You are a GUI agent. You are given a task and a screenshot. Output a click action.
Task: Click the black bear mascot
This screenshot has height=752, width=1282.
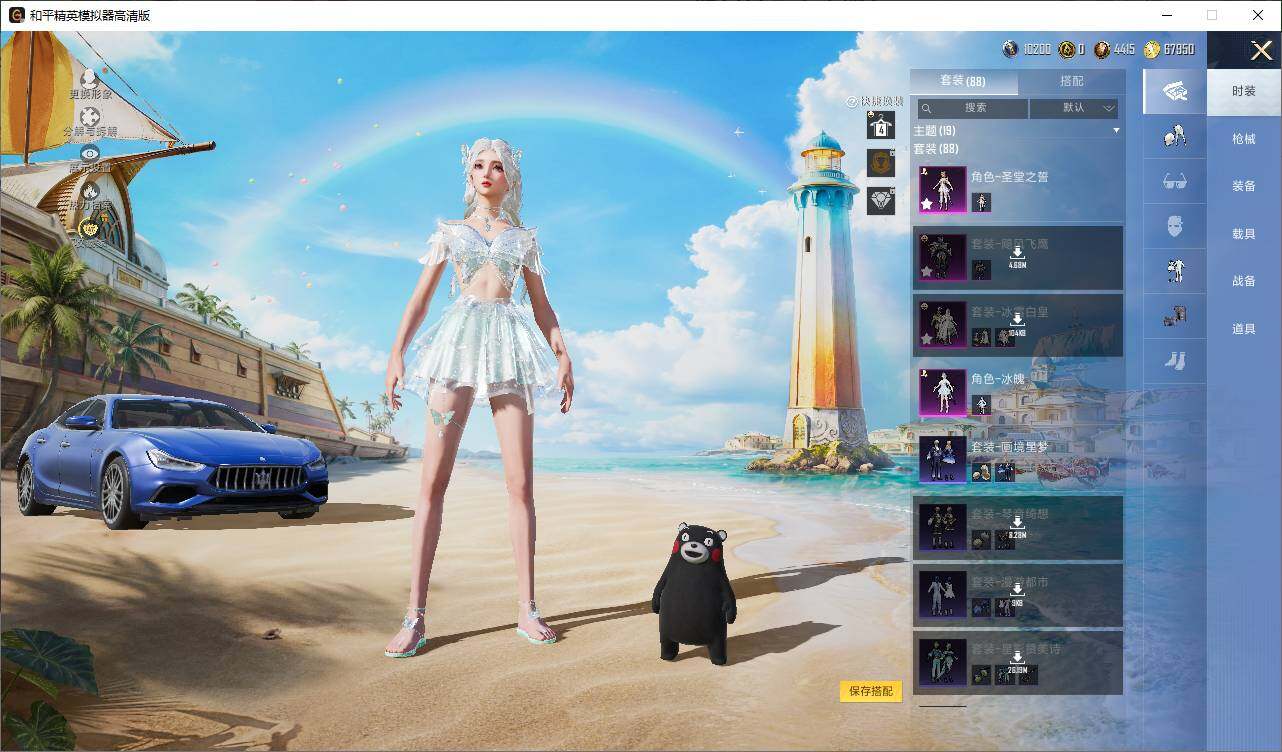pyautogui.click(x=692, y=593)
